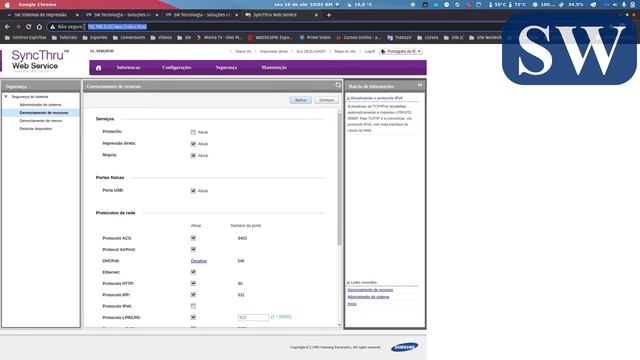Click the LPR/LPD port number input field
The height and width of the screenshot is (360, 640).
[x=253, y=317]
